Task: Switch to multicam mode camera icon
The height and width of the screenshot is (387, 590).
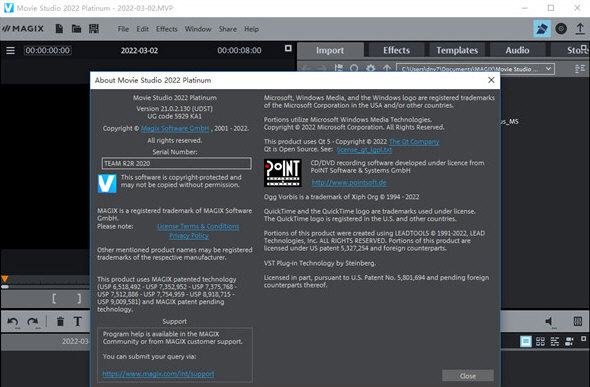Action: point(569,341)
